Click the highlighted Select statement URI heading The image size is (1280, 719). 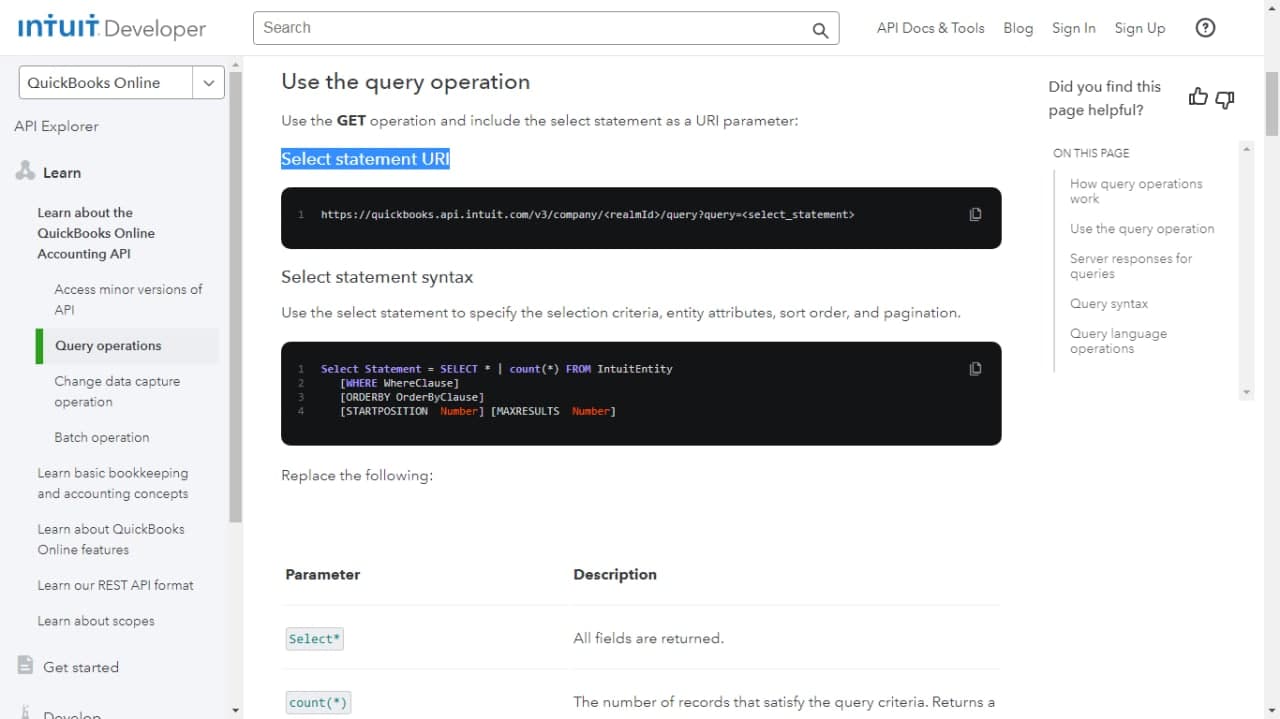click(x=365, y=159)
